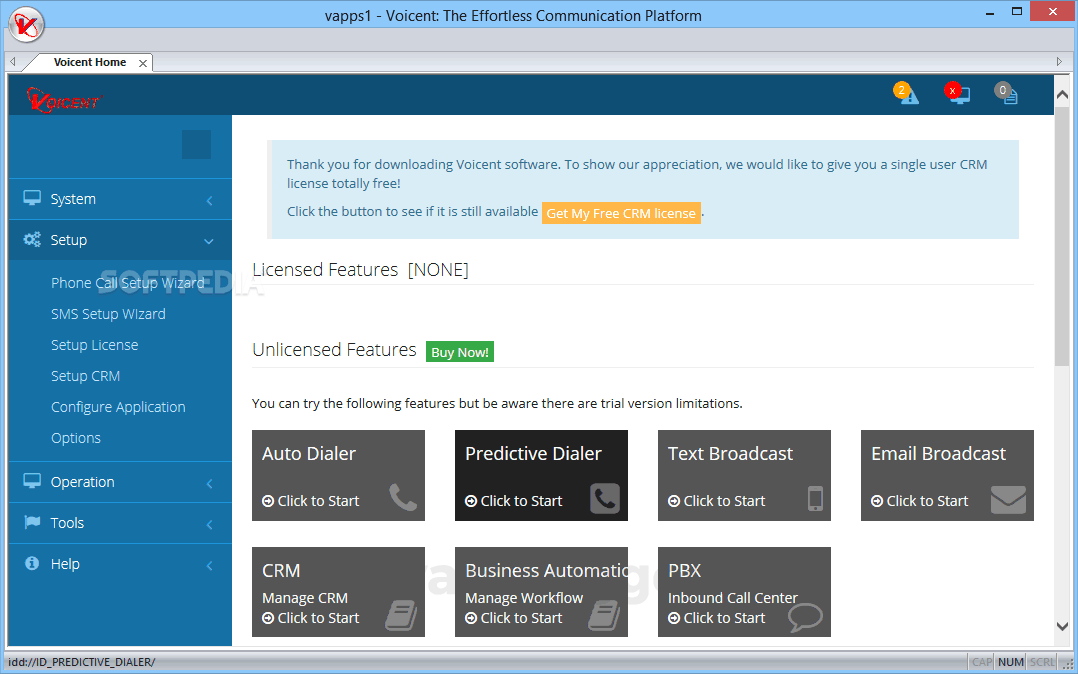Expand the Operation menu chevron
The image size is (1078, 674).
(x=209, y=483)
